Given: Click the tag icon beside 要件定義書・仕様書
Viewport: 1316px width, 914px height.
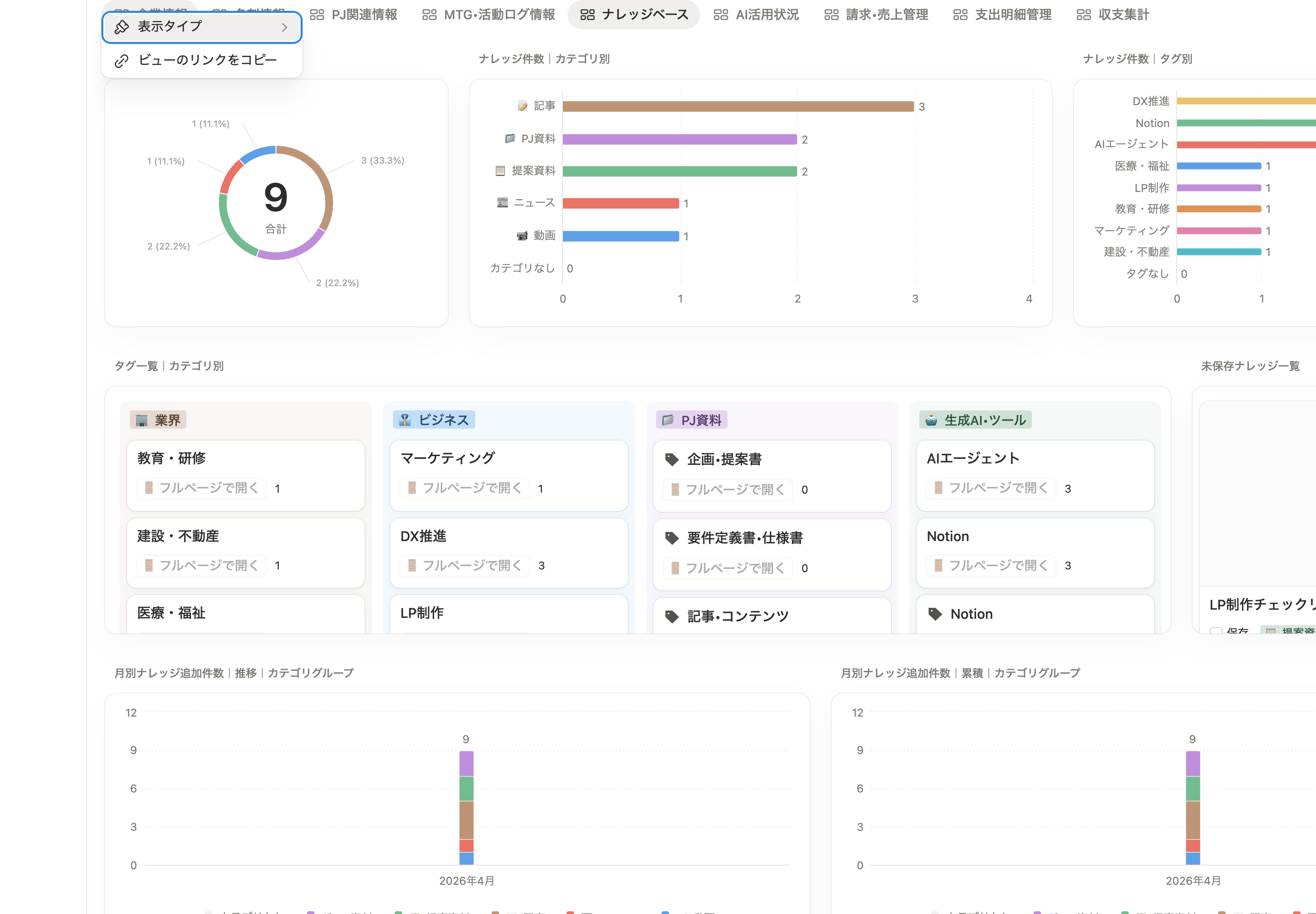Looking at the screenshot, I should click(671, 538).
